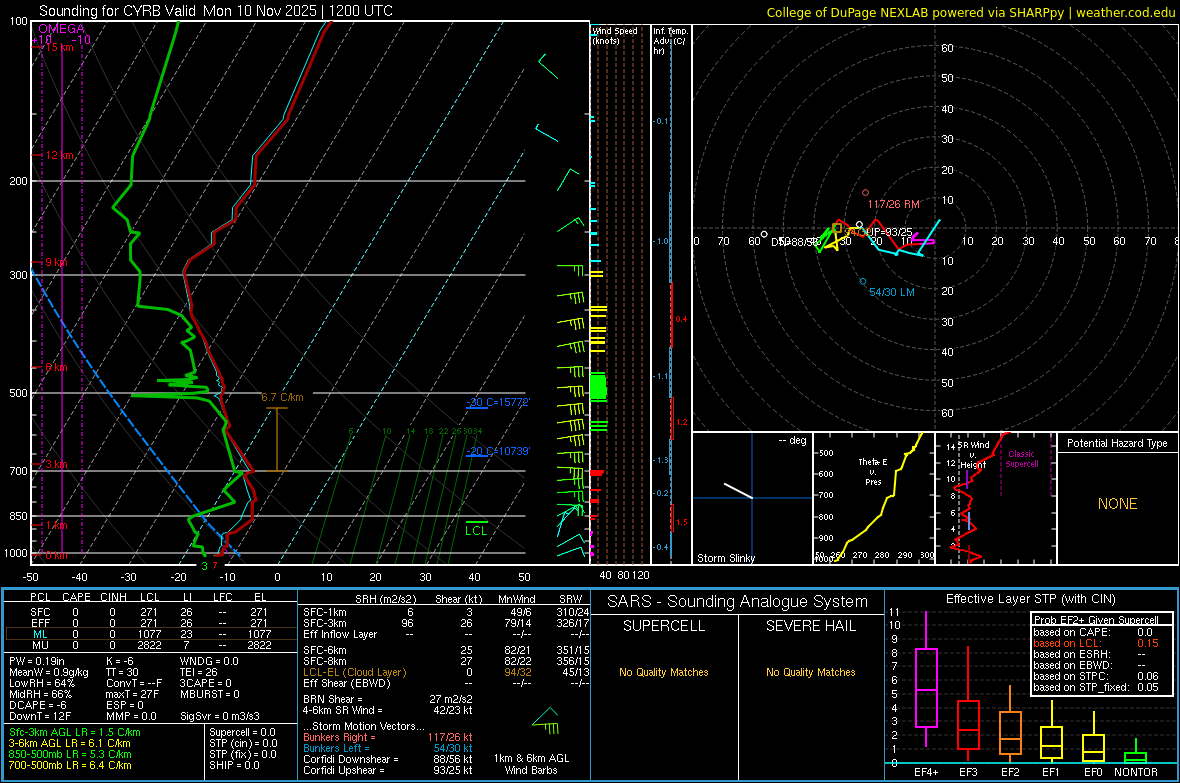
Task: Click the '850-500mb LR = 5.3 C/km' line
Action: click(x=70, y=754)
